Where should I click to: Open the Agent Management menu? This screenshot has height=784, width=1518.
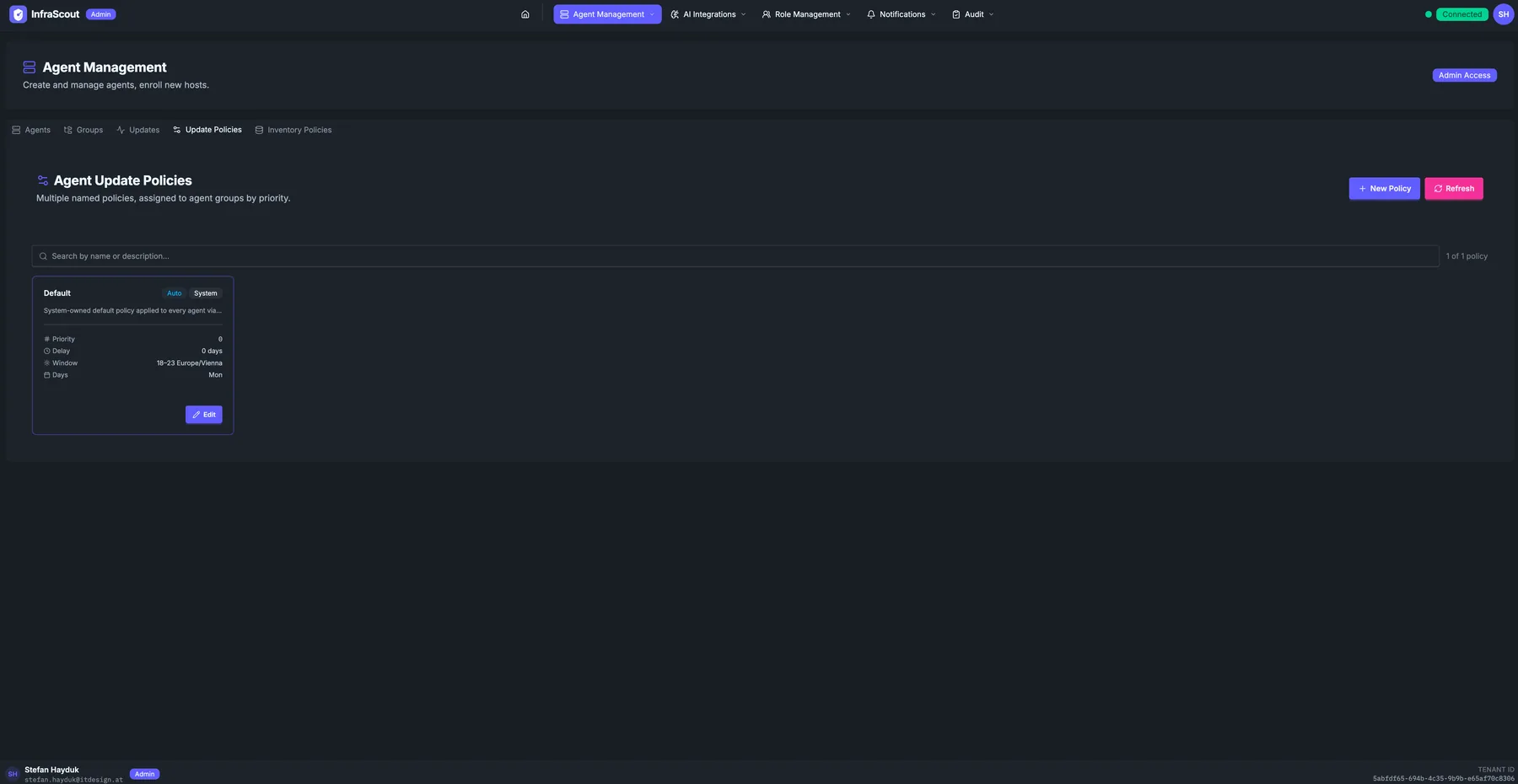point(607,14)
